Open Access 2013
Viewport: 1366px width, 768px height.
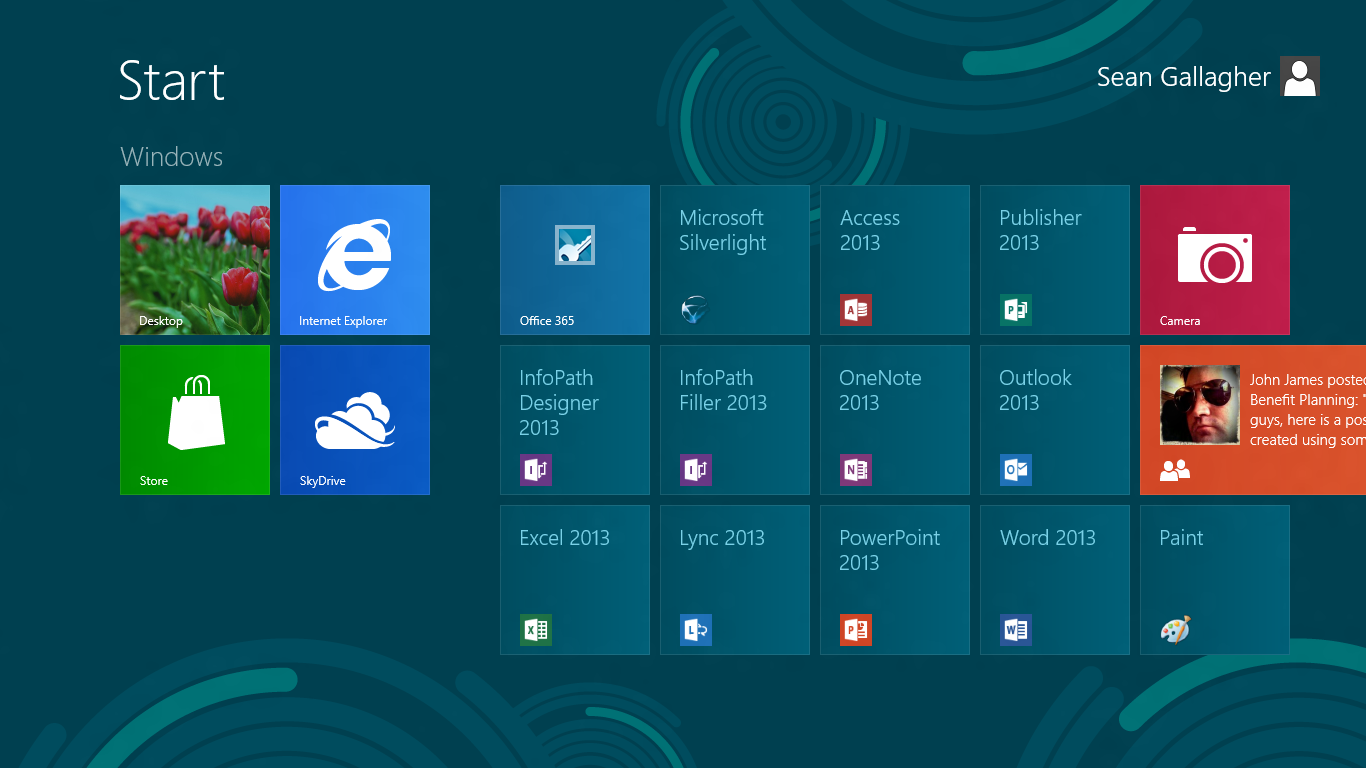[x=894, y=260]
